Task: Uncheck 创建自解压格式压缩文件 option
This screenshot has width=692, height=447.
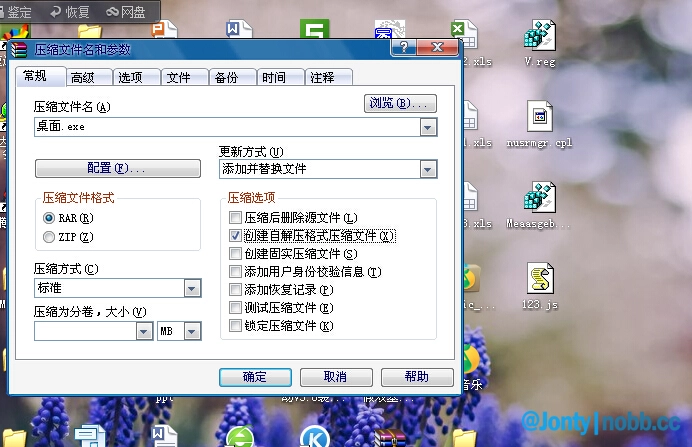Action: pyautogui.click(x=235, y=236)
